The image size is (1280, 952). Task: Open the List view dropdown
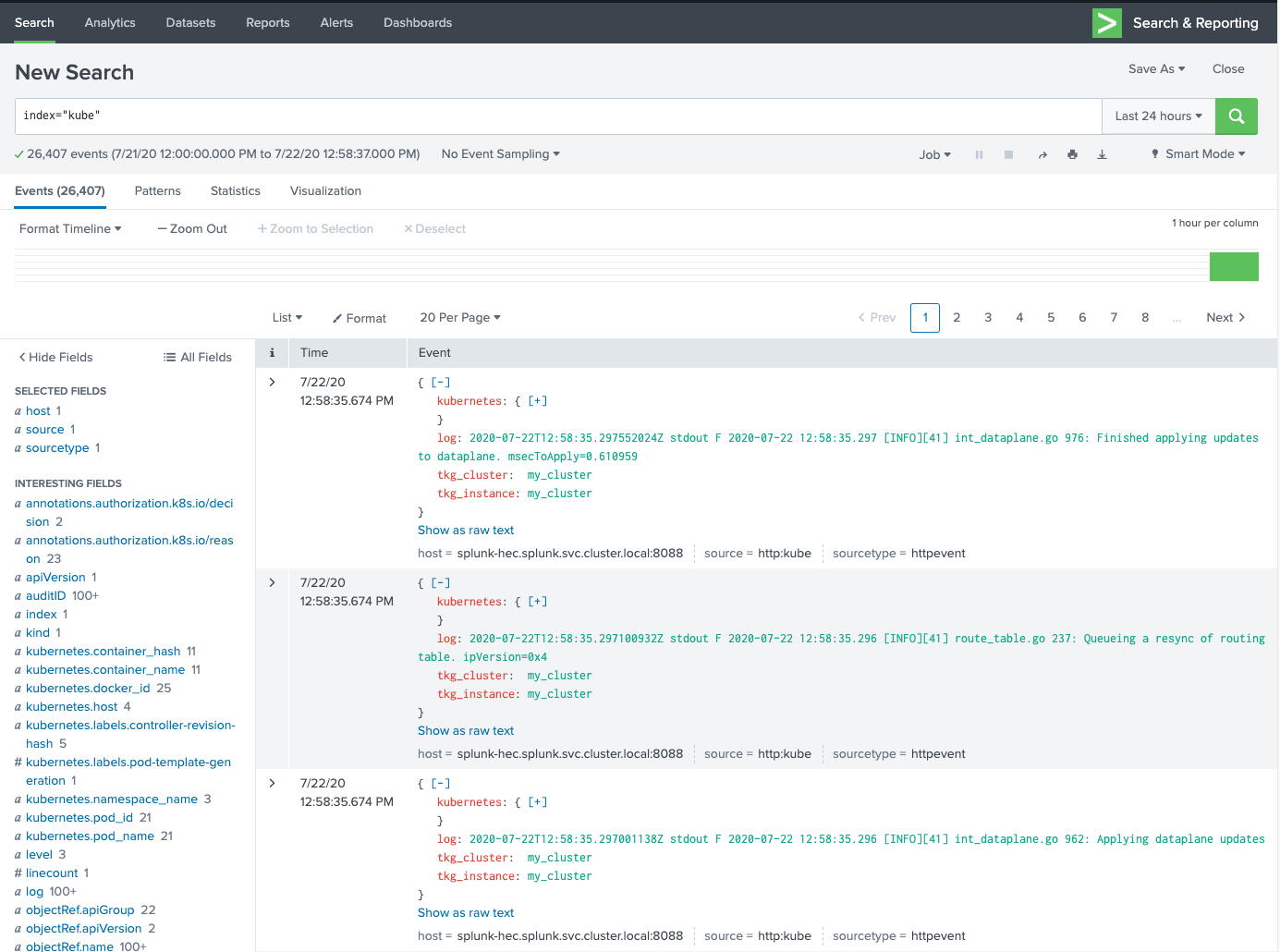point(287,318)
